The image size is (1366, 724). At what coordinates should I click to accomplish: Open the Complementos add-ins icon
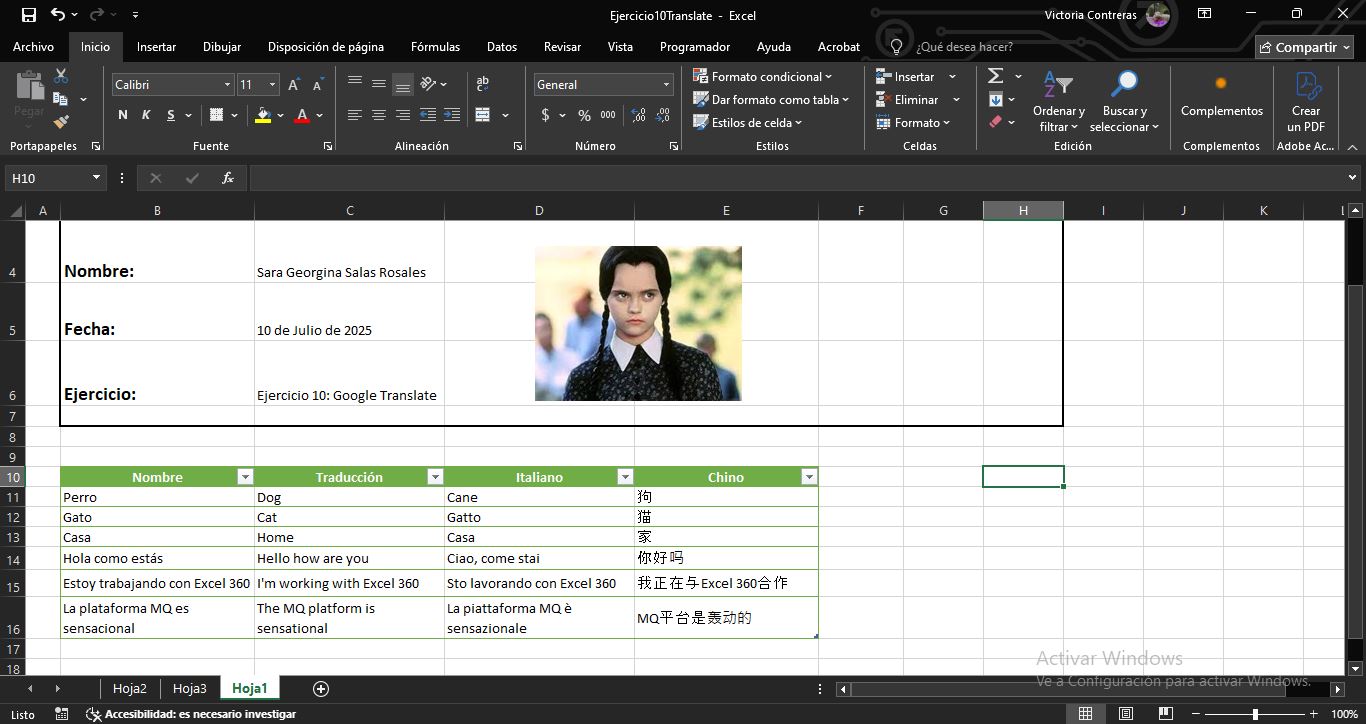point(1221,96)
